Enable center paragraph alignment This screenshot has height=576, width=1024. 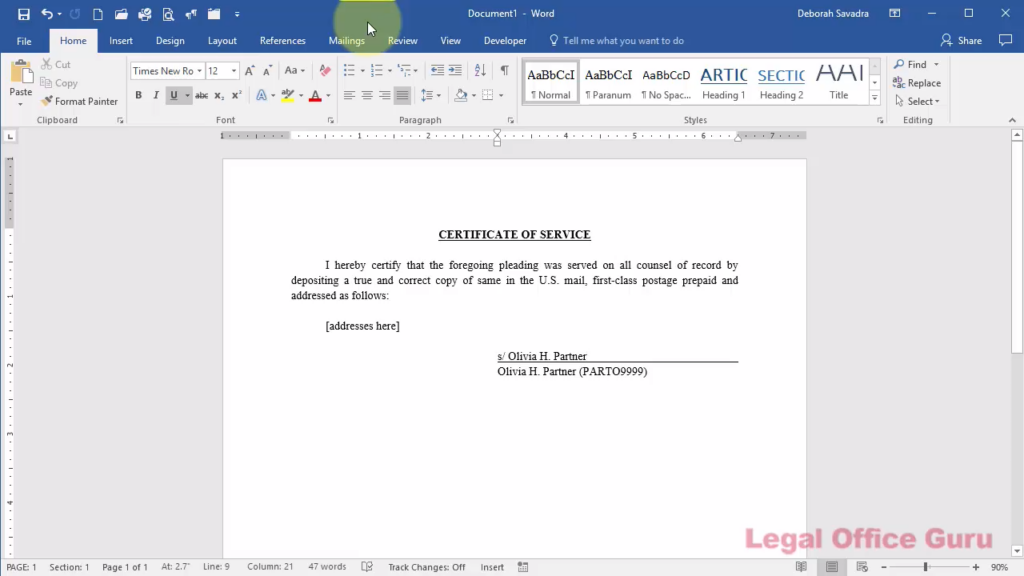point(366,95)
